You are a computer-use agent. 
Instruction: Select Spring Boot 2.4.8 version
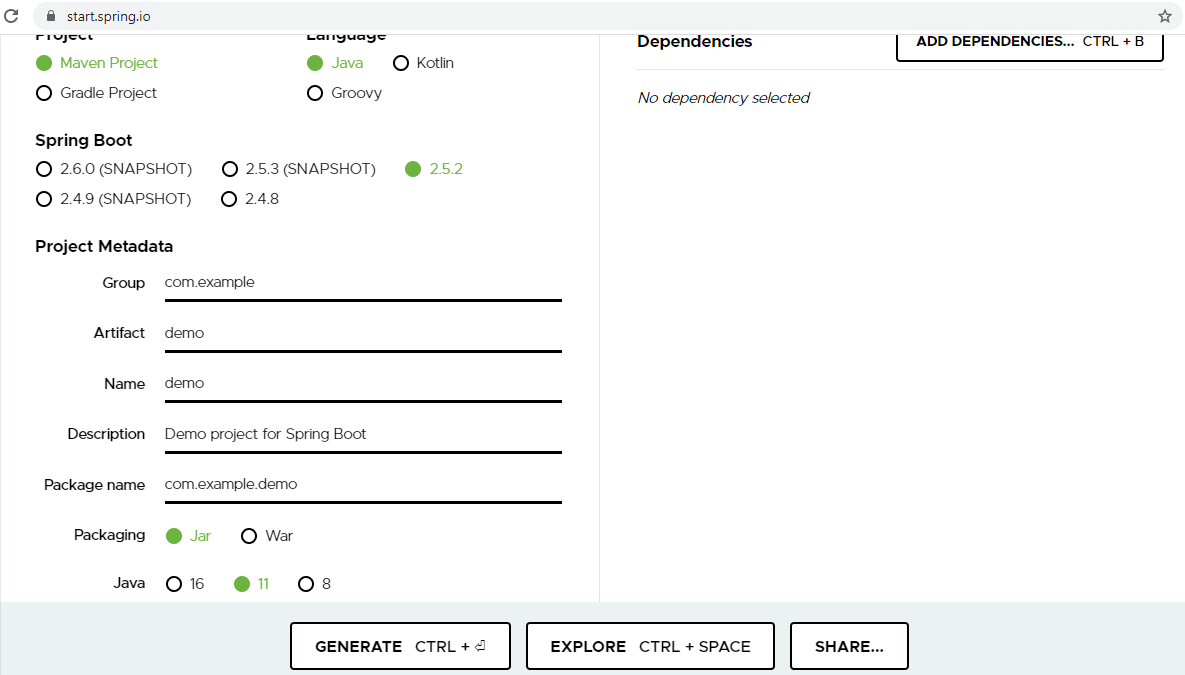pyautogui.click(x=250, y=199)
